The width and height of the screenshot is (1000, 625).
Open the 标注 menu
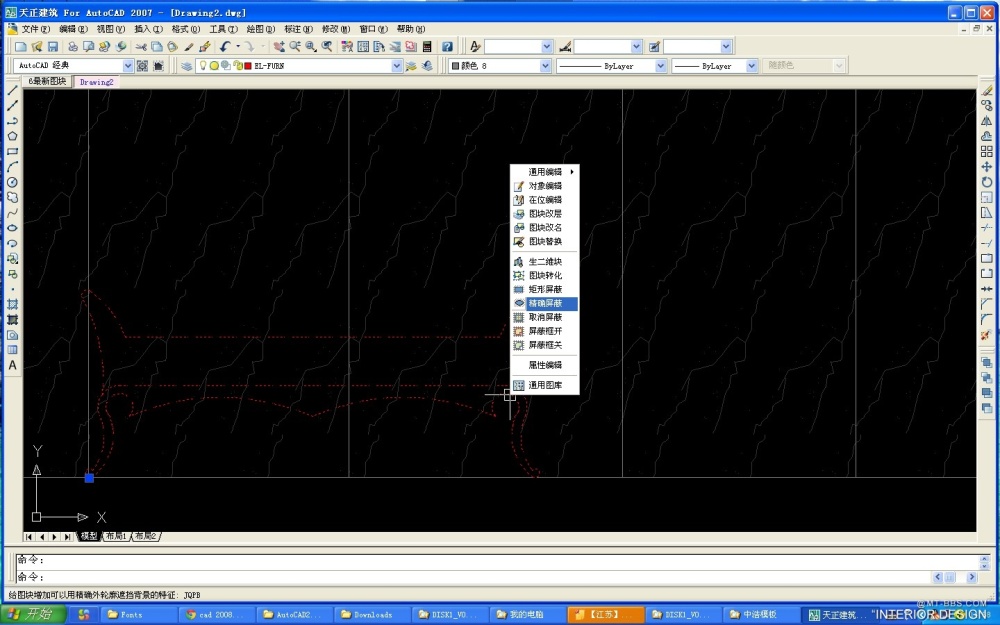[298, 29]
